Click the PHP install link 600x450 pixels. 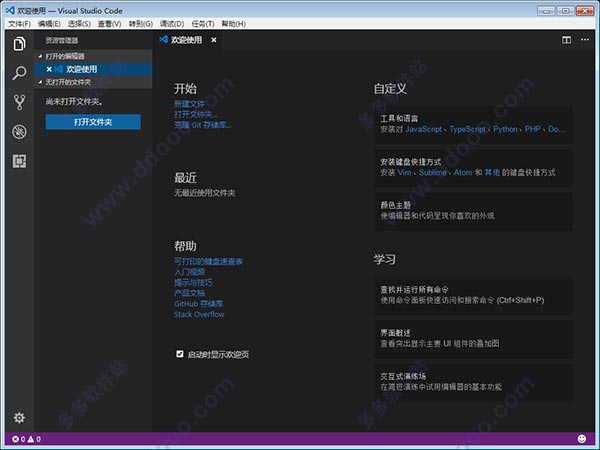pos(533,129)
